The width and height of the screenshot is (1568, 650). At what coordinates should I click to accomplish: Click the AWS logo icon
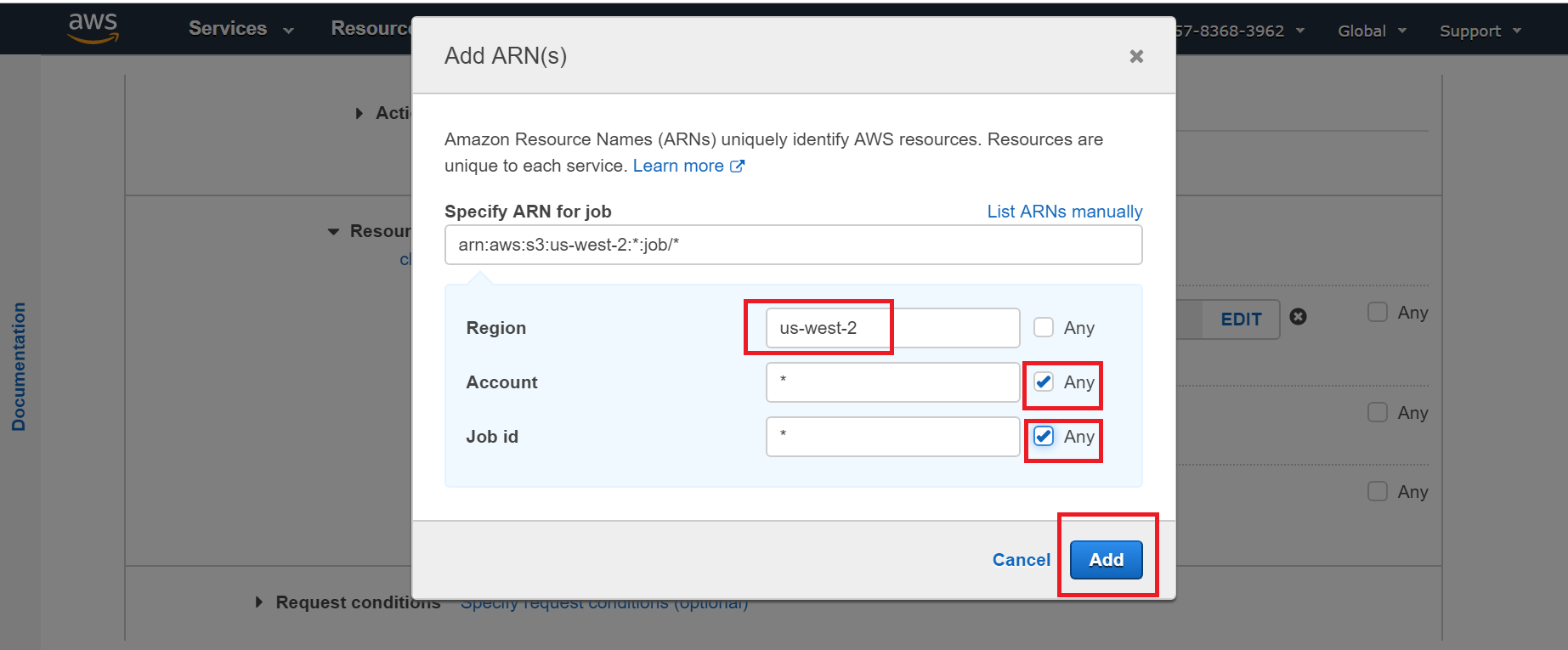click(x=93, y=28)
